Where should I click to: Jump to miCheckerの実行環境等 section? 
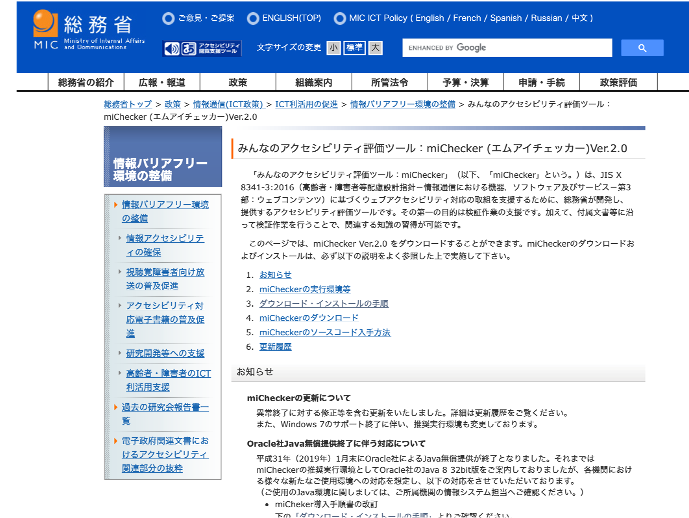(x=305, y=289)
